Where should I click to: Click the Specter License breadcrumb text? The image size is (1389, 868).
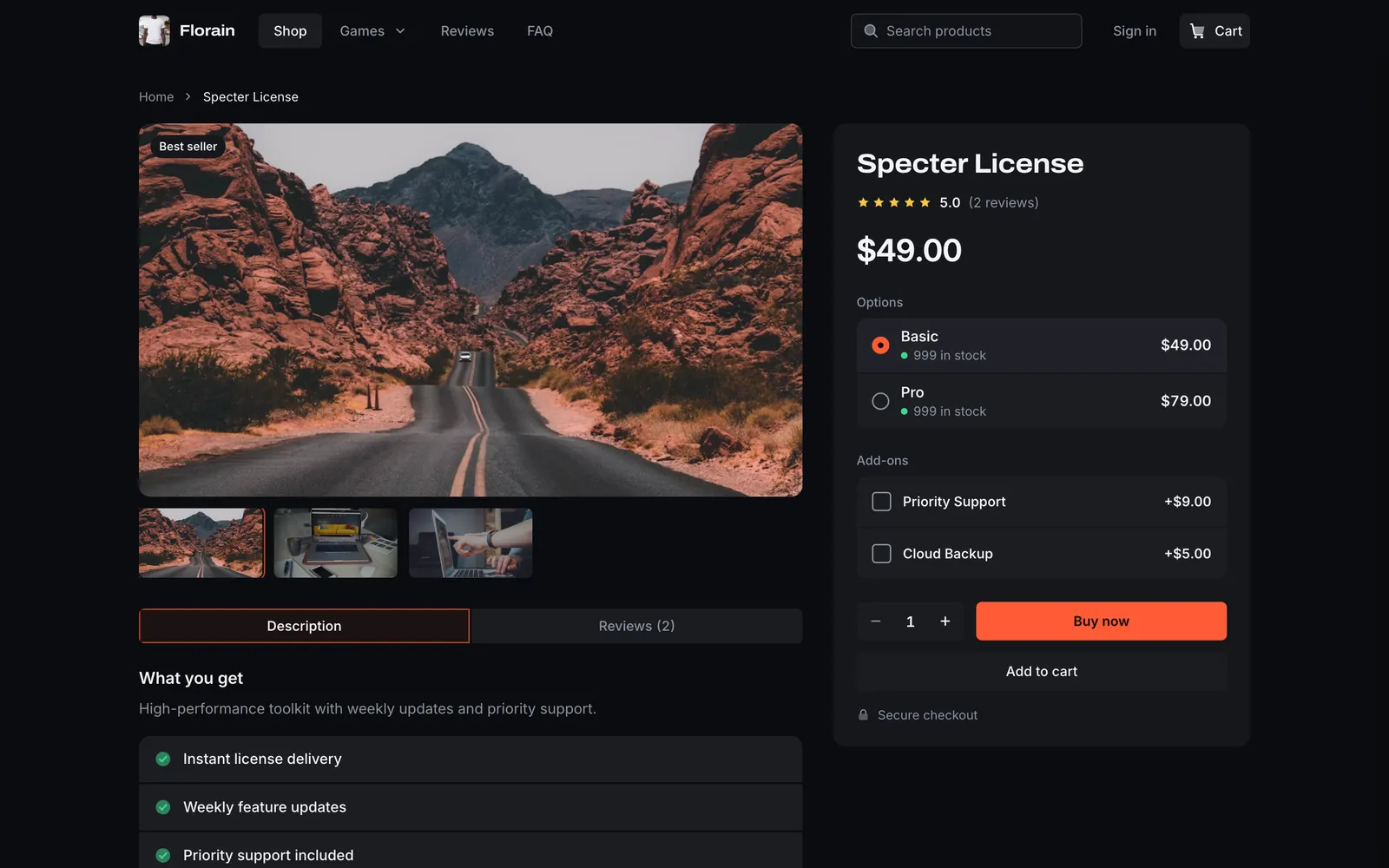[251, 97]
